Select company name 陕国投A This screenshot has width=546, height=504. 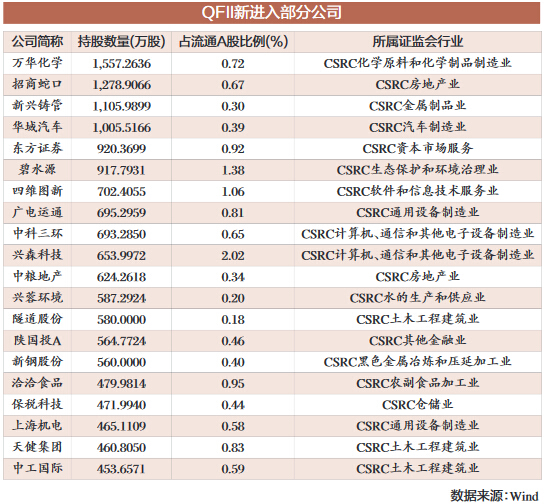coord(37,340)
